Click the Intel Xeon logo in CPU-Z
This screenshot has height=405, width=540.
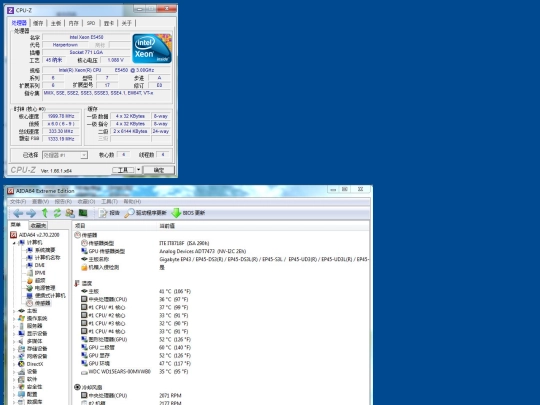[x=152, y=49]
